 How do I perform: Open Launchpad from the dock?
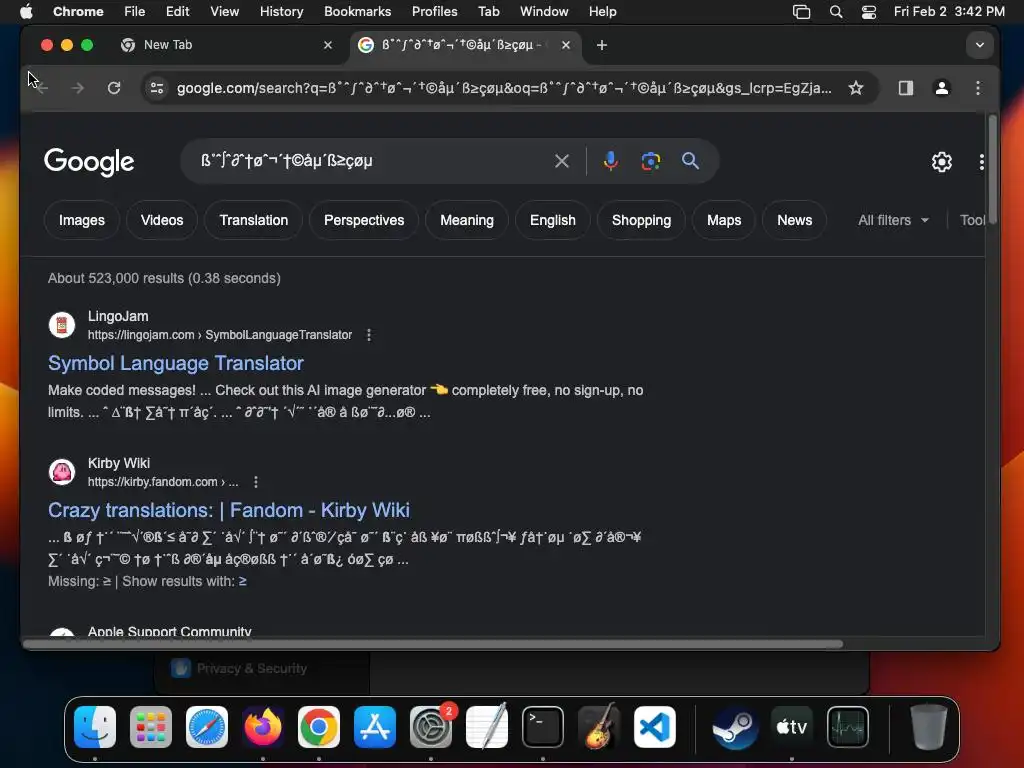click(151, 727)
